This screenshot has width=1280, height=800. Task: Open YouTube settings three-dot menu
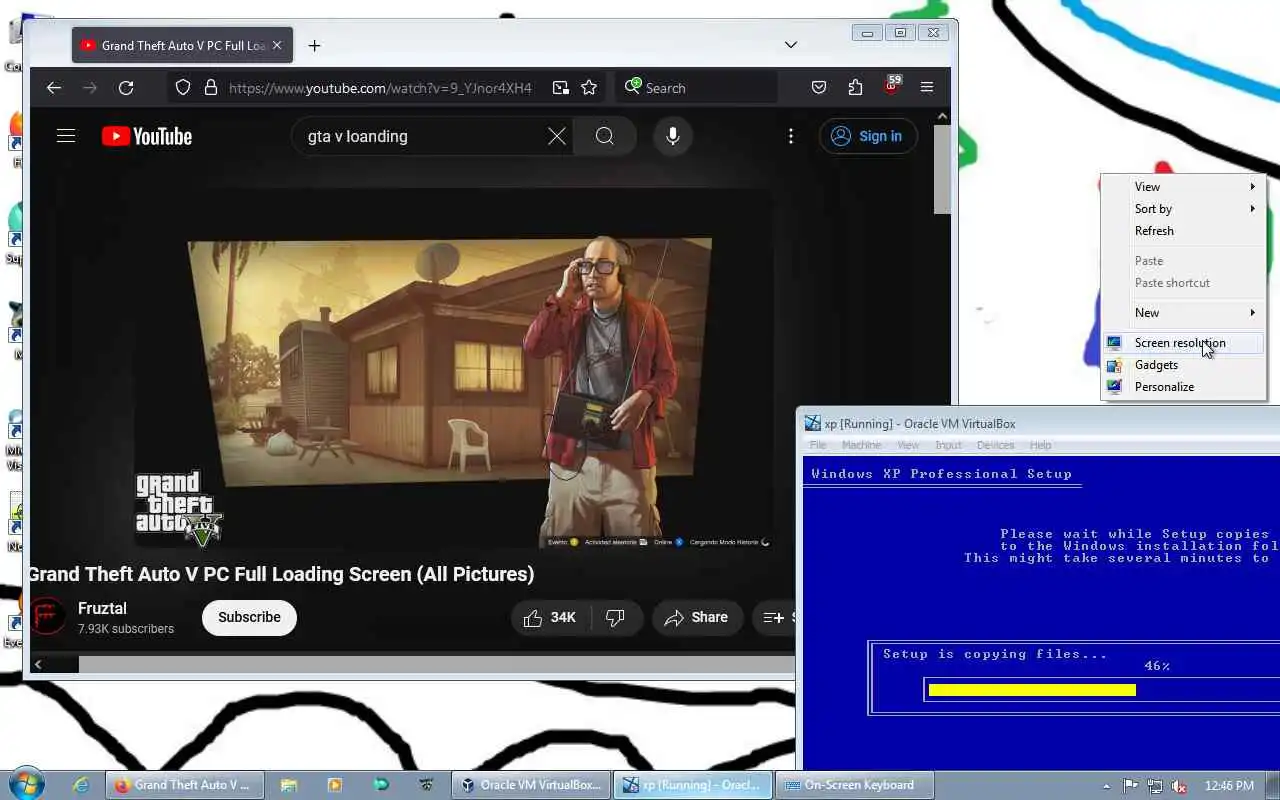791,136
